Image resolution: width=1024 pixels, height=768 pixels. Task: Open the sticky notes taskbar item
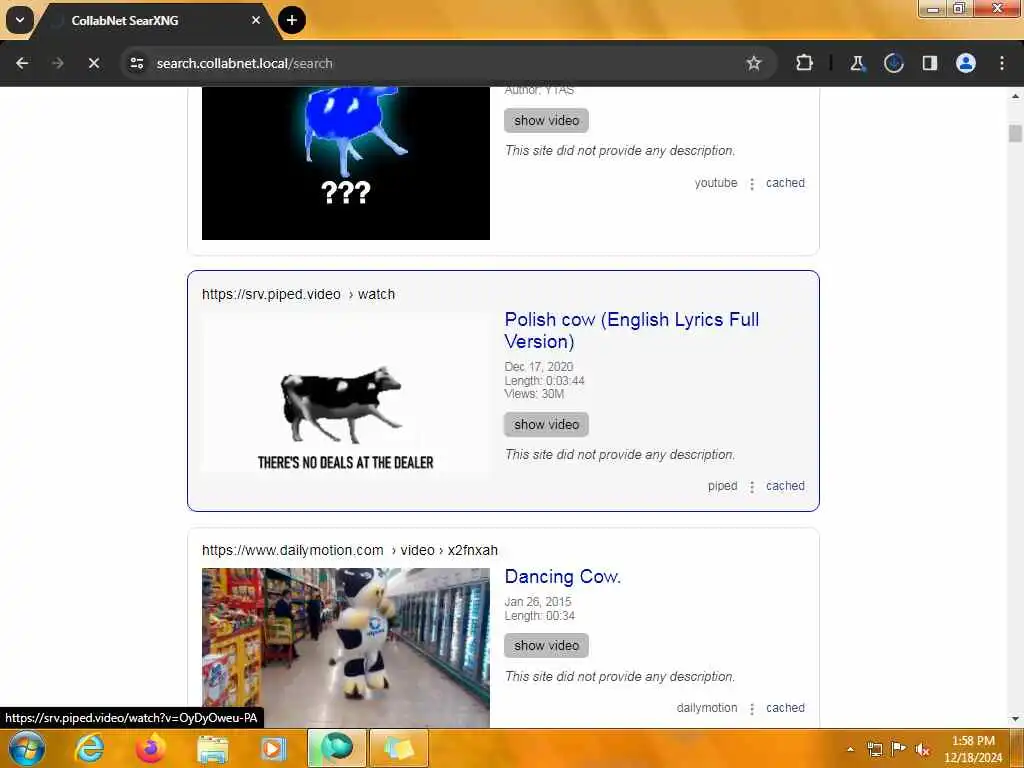click(x=399, y=748)
